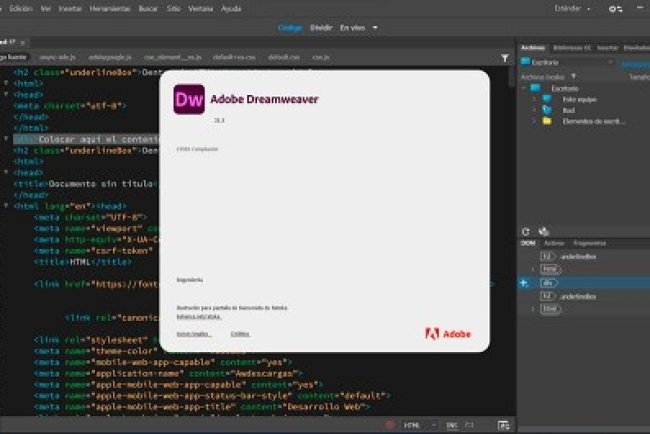Image resolution: width=650 pixels, height=434 pixels.
Task: Expand the Este equipo tree node
Action: click(534, 99)
